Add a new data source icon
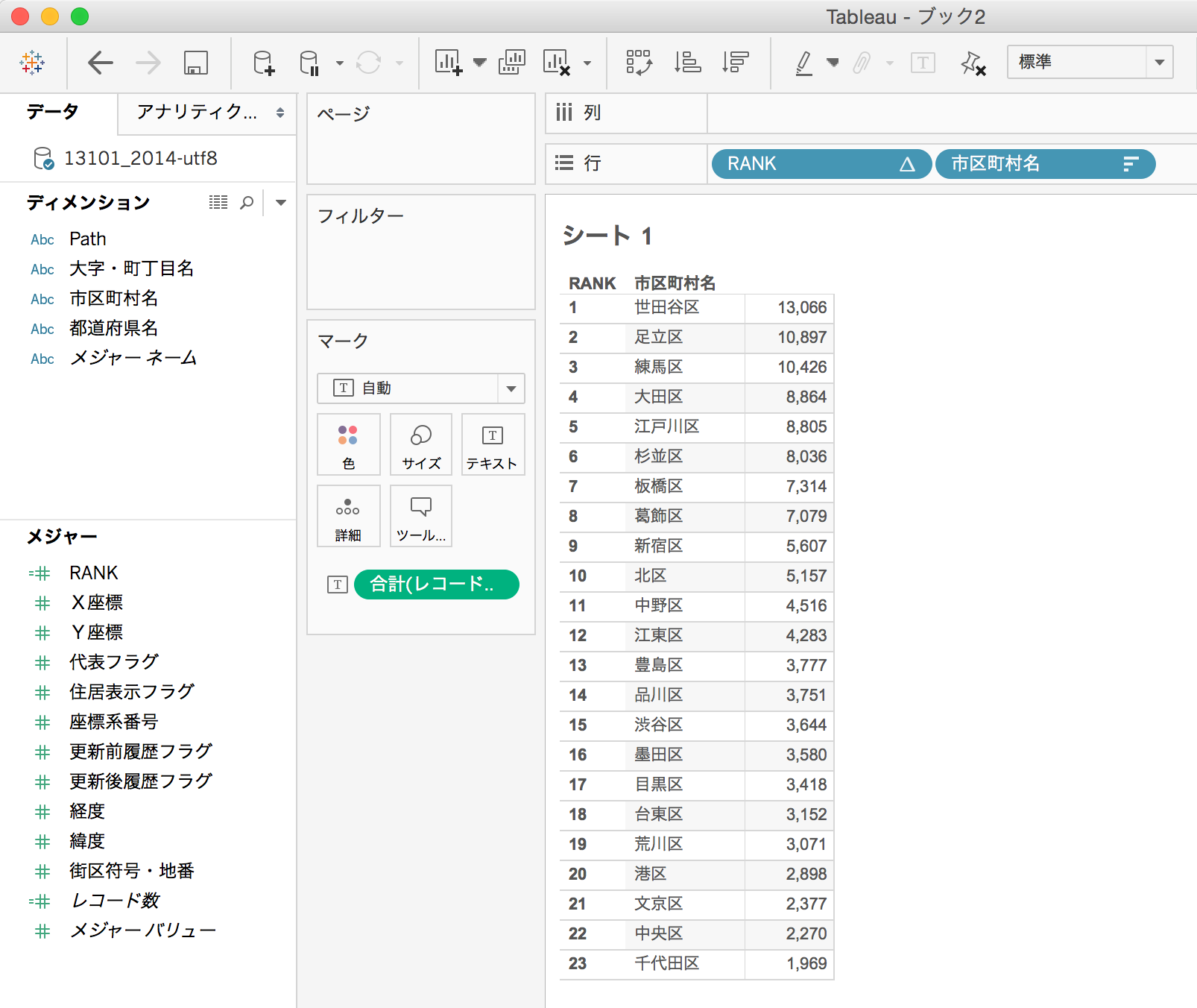The height and width of the screenshot is (1008, 1197). pos(264,63)
